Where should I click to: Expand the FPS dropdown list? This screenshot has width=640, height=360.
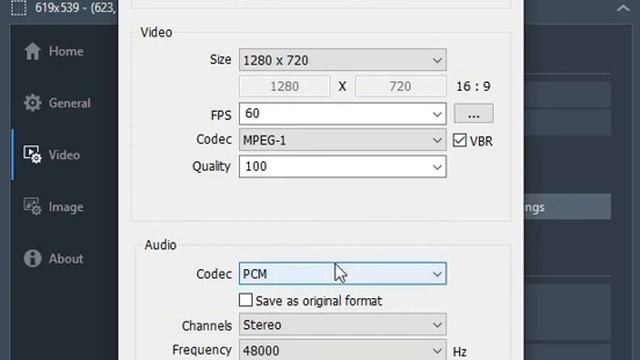coord(342,113)
